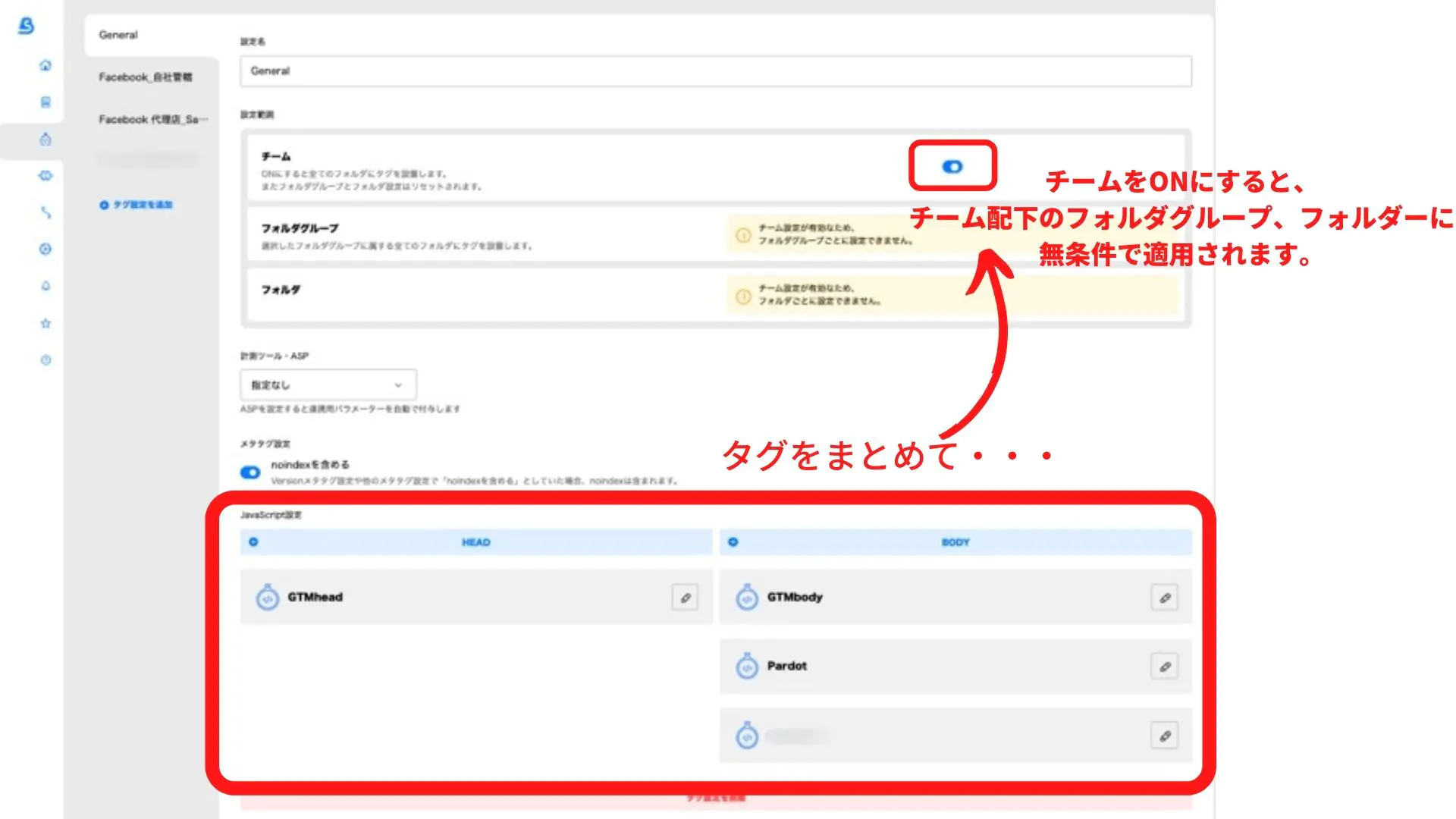Click the script icon of the blurred tag
The image size is (1456, 819).
747,735
